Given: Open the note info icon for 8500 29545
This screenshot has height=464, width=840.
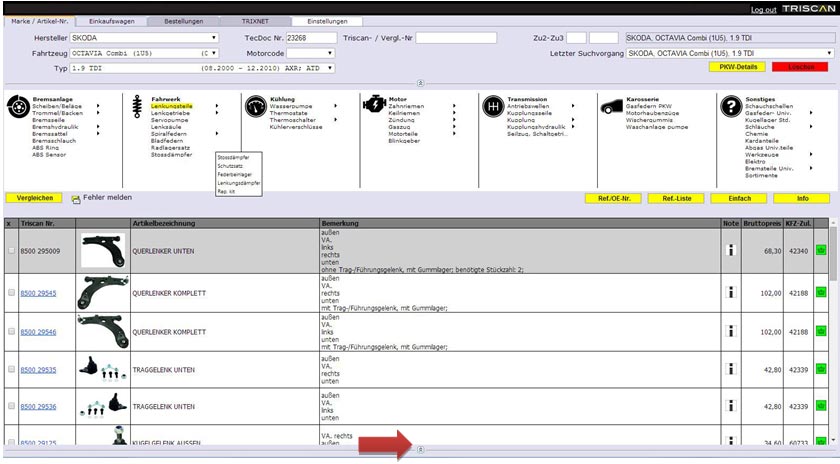Looking at the screenshot, I should (730, 293).
